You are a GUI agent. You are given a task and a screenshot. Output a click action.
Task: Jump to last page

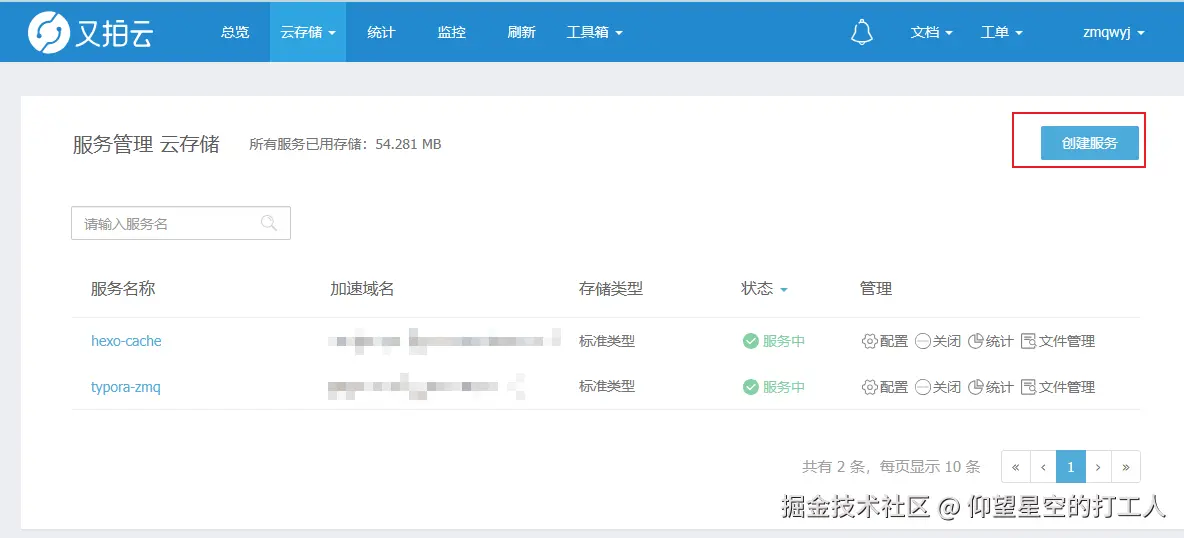tap(1126, 467)
